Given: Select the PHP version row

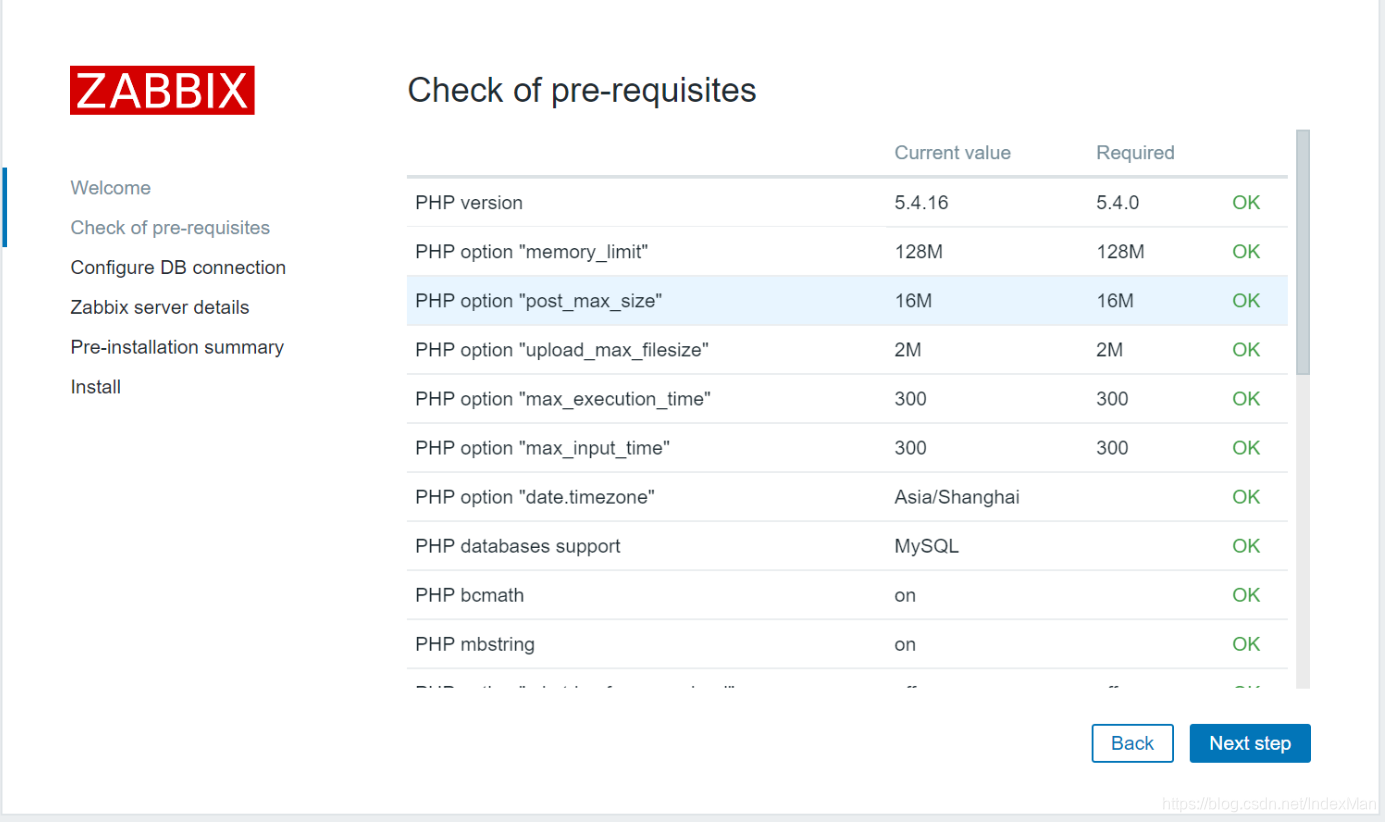Looking at the screenshot, I should pyautogui.click(x=847, y=203).
